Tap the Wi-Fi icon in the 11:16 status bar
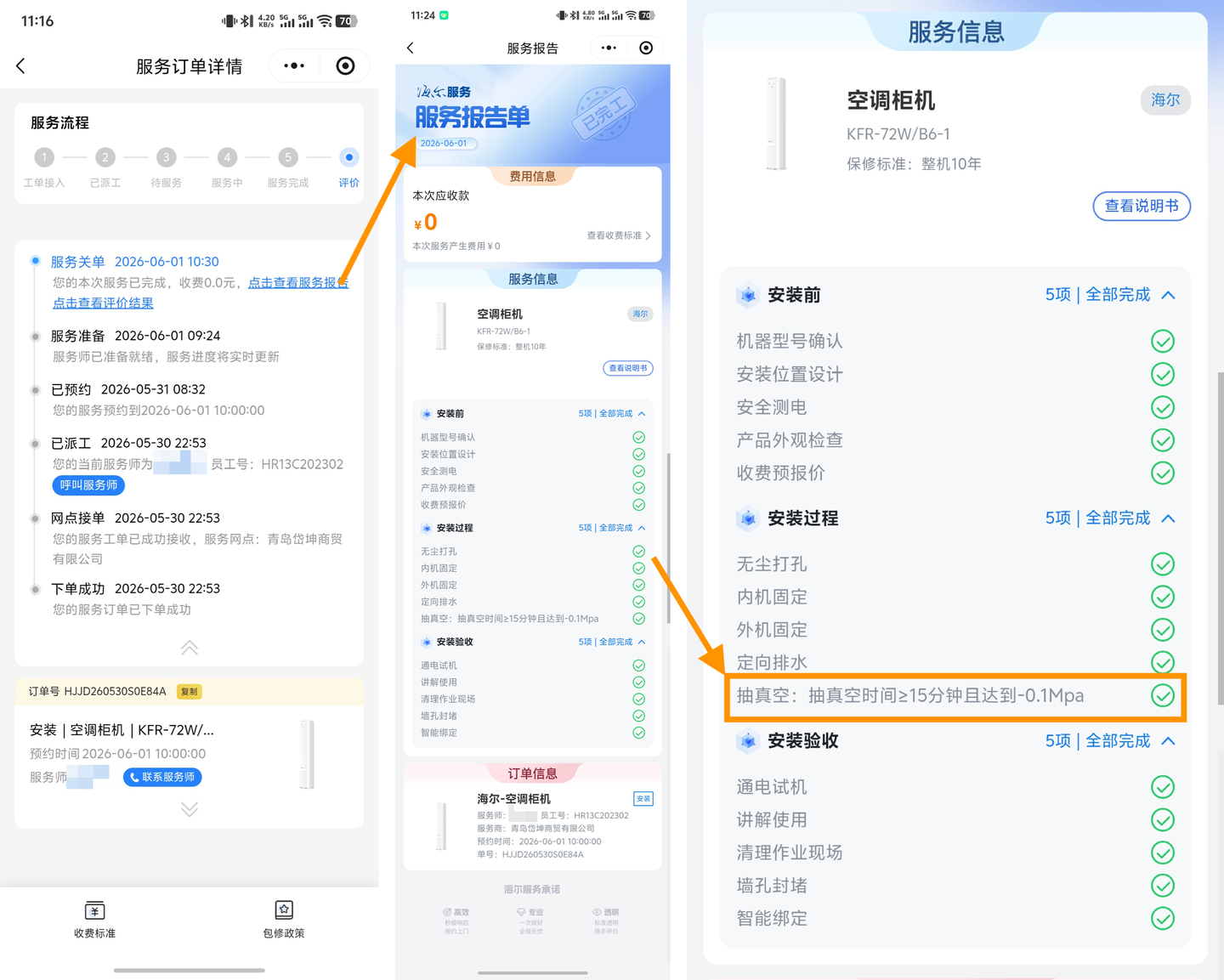 coord(324,21)
